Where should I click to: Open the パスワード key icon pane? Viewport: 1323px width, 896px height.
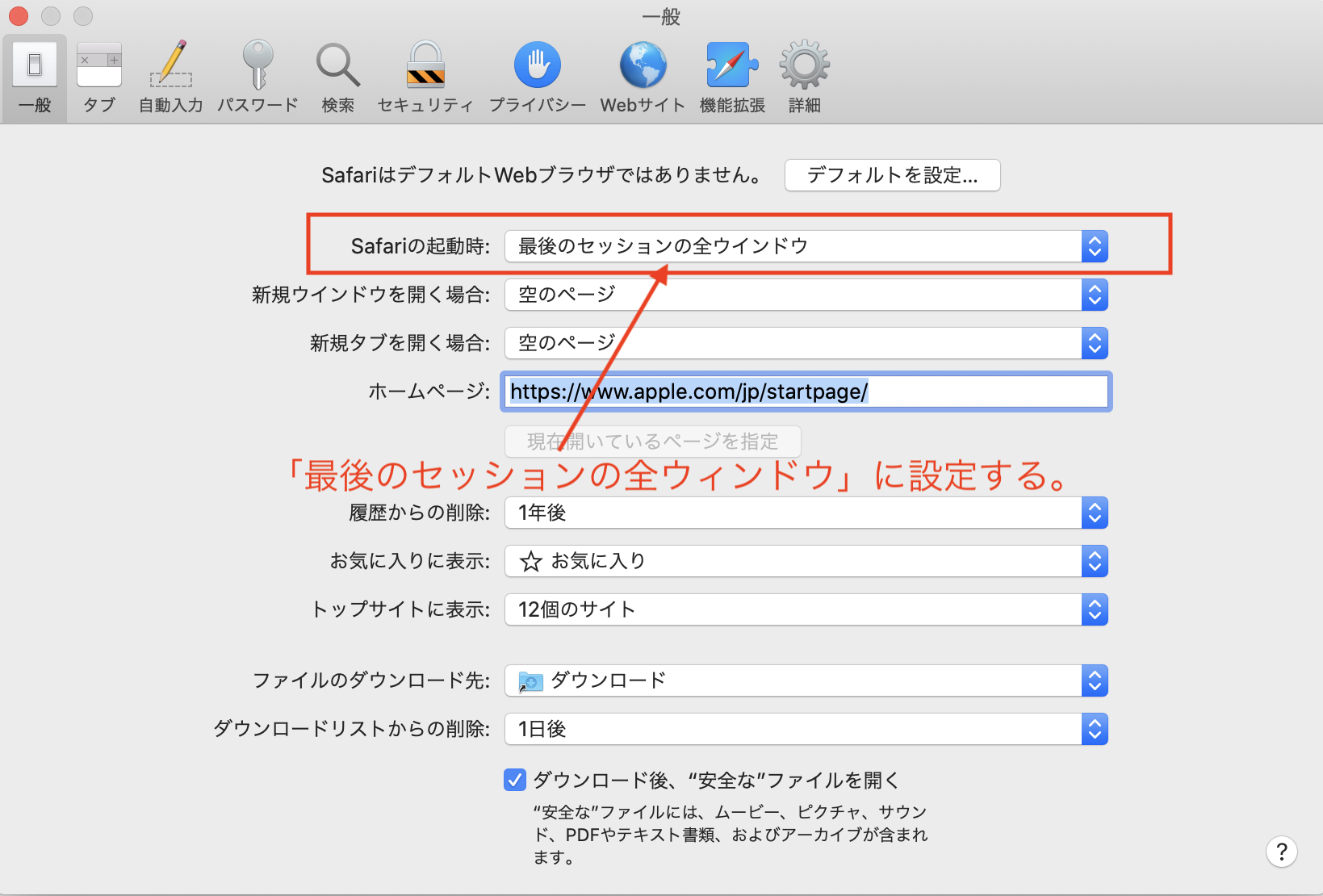pos(257,78)
